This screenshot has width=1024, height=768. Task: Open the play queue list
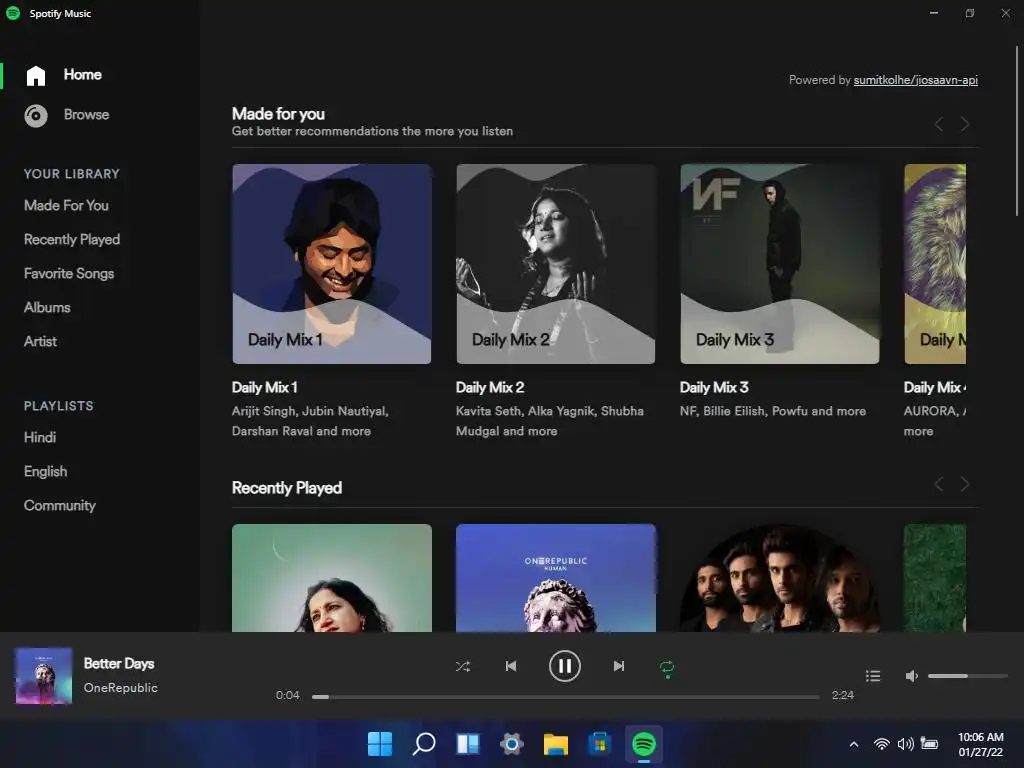pos(872,676)
